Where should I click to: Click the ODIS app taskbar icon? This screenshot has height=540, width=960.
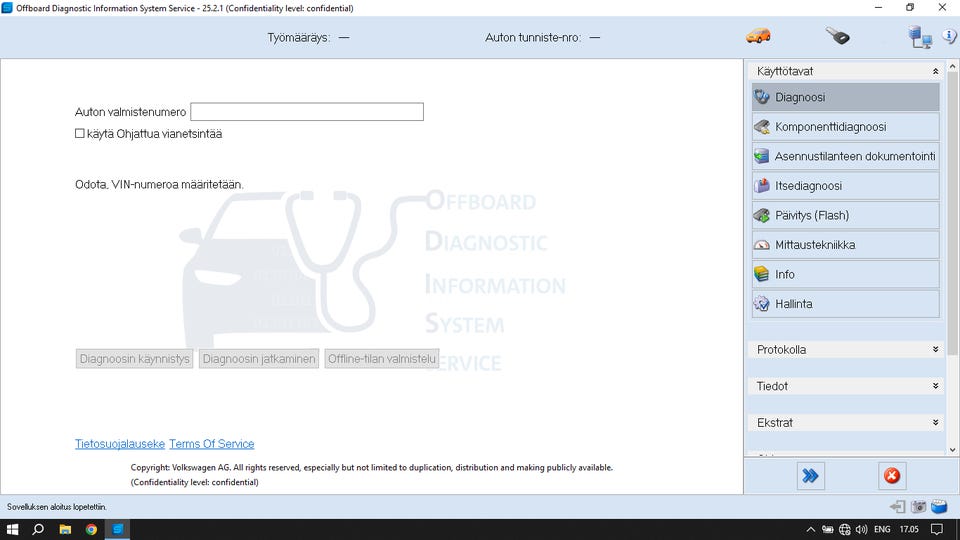(x=118, y=529)
